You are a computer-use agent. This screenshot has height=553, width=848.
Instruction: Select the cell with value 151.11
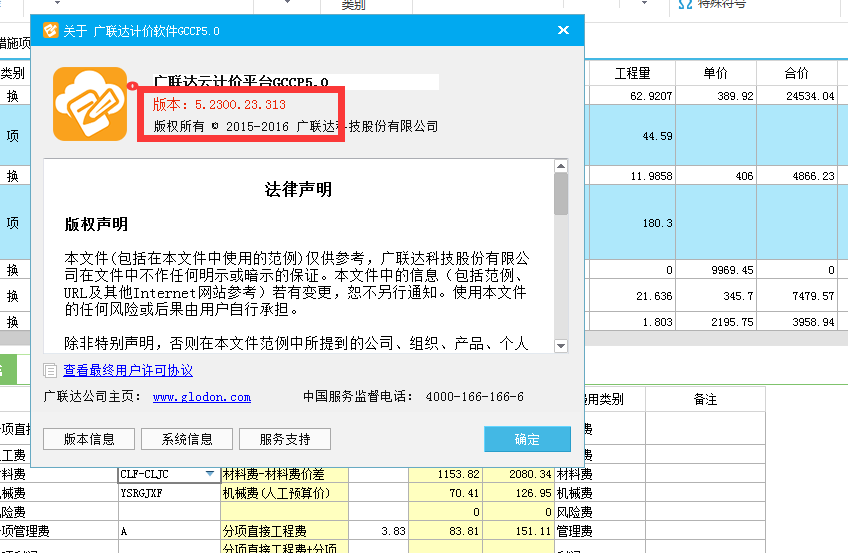tap(518, 531)
